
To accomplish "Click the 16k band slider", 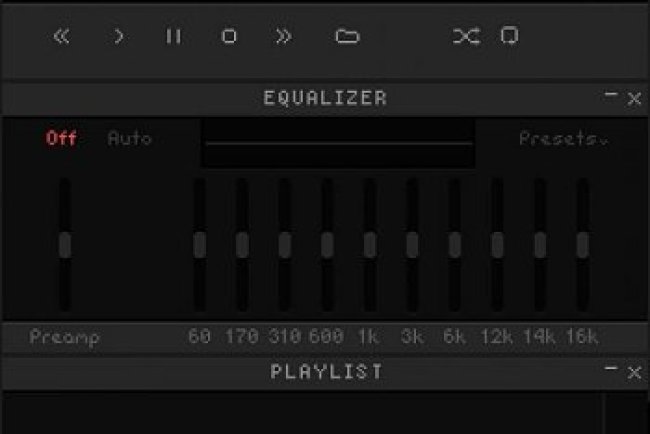I will click(x=582, y=245).
